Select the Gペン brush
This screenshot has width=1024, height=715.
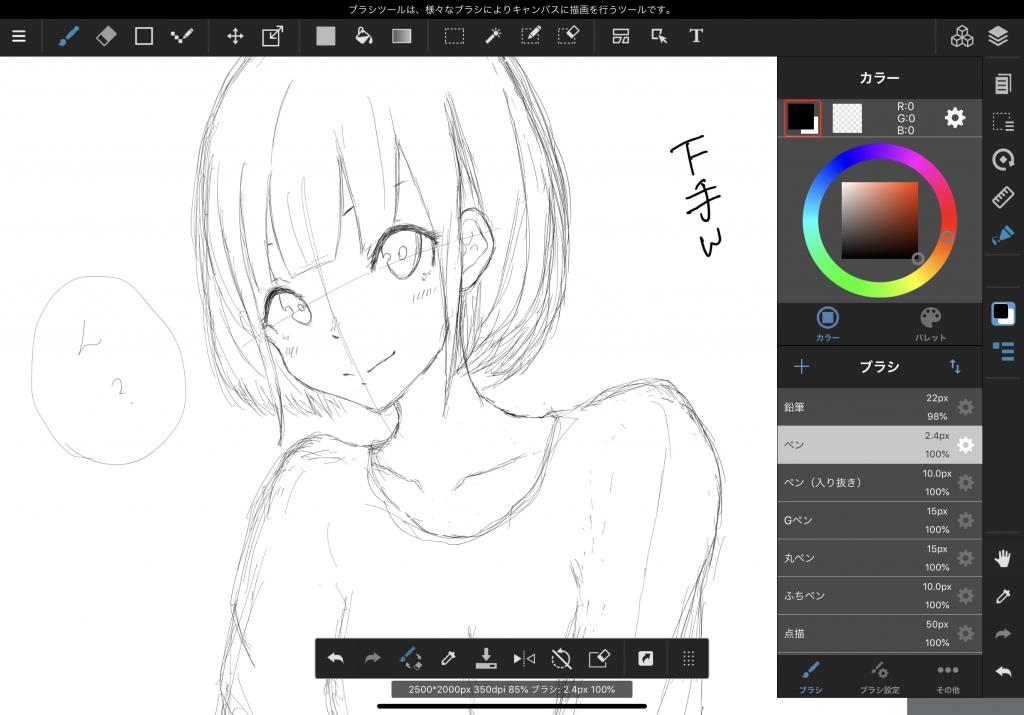pos(860,520)
